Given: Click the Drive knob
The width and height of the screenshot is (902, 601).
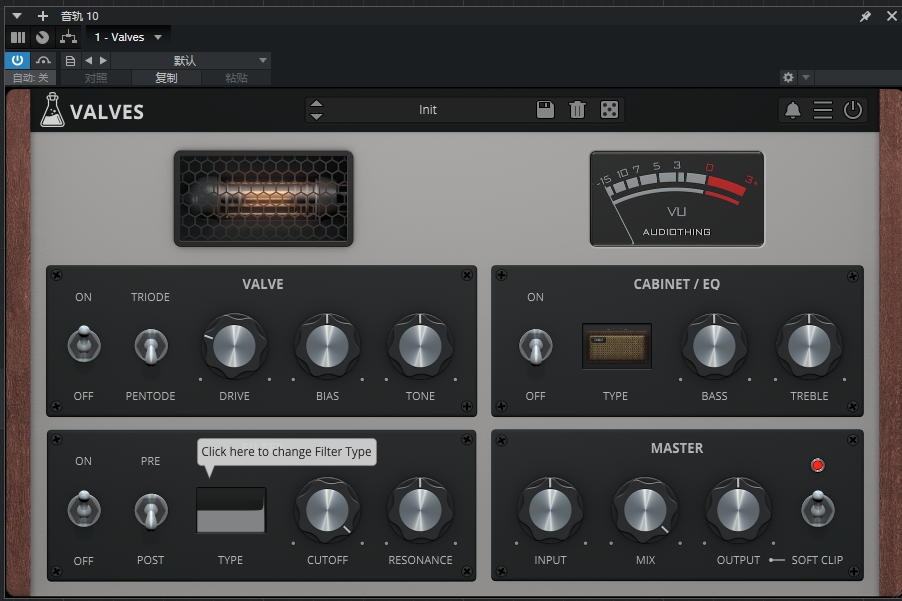Looking at the screenshot, I should 234,347.
